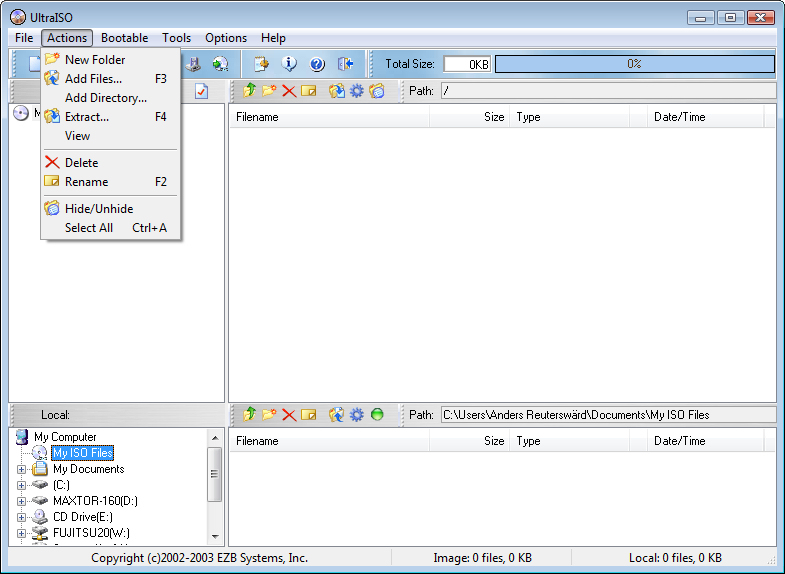Click the image Path field showing /
Viewport: 785px width, 574px height.
click(x=608, y=91)
